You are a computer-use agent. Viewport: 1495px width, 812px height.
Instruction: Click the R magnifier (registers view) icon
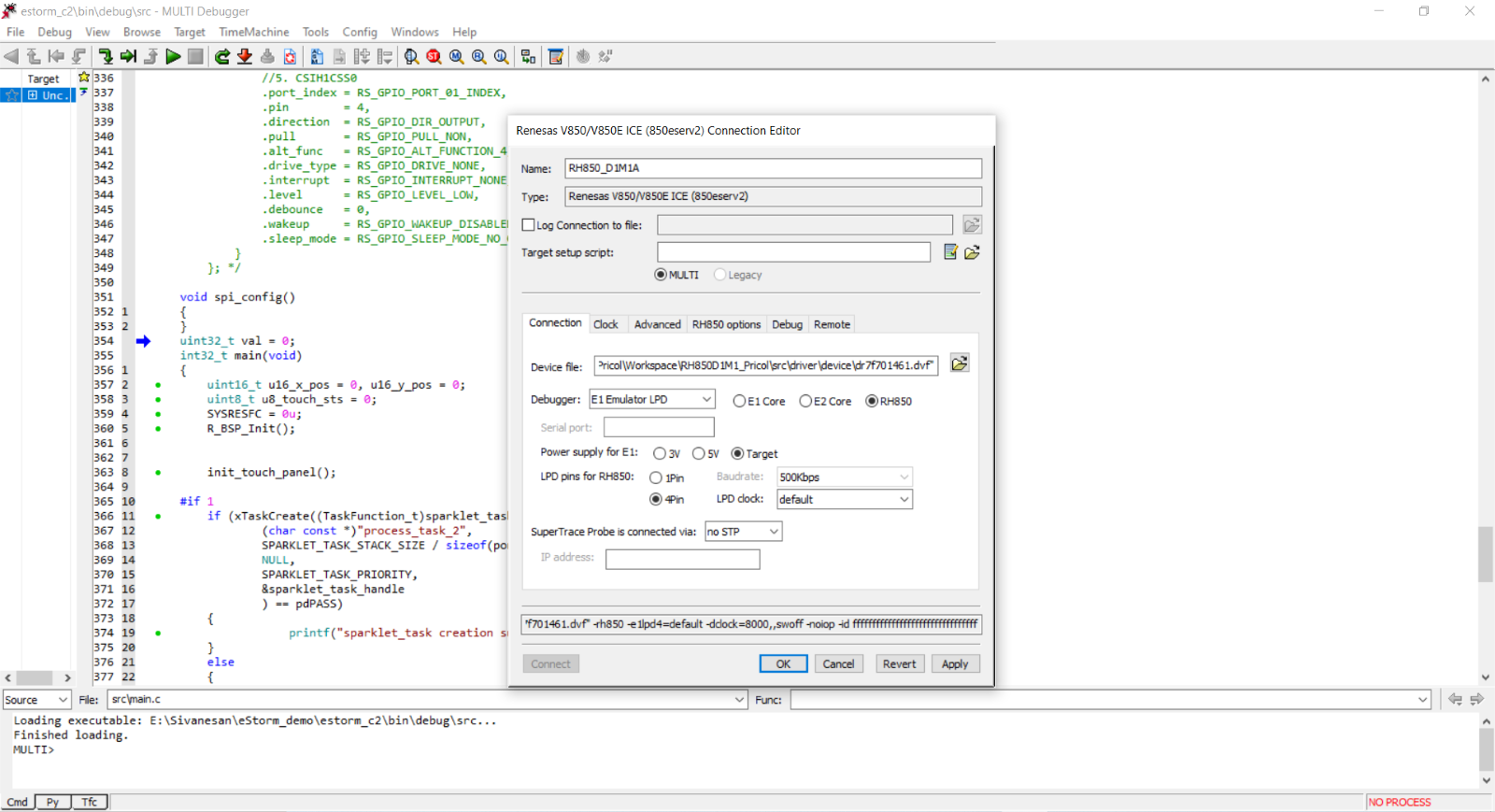(479, 56)
